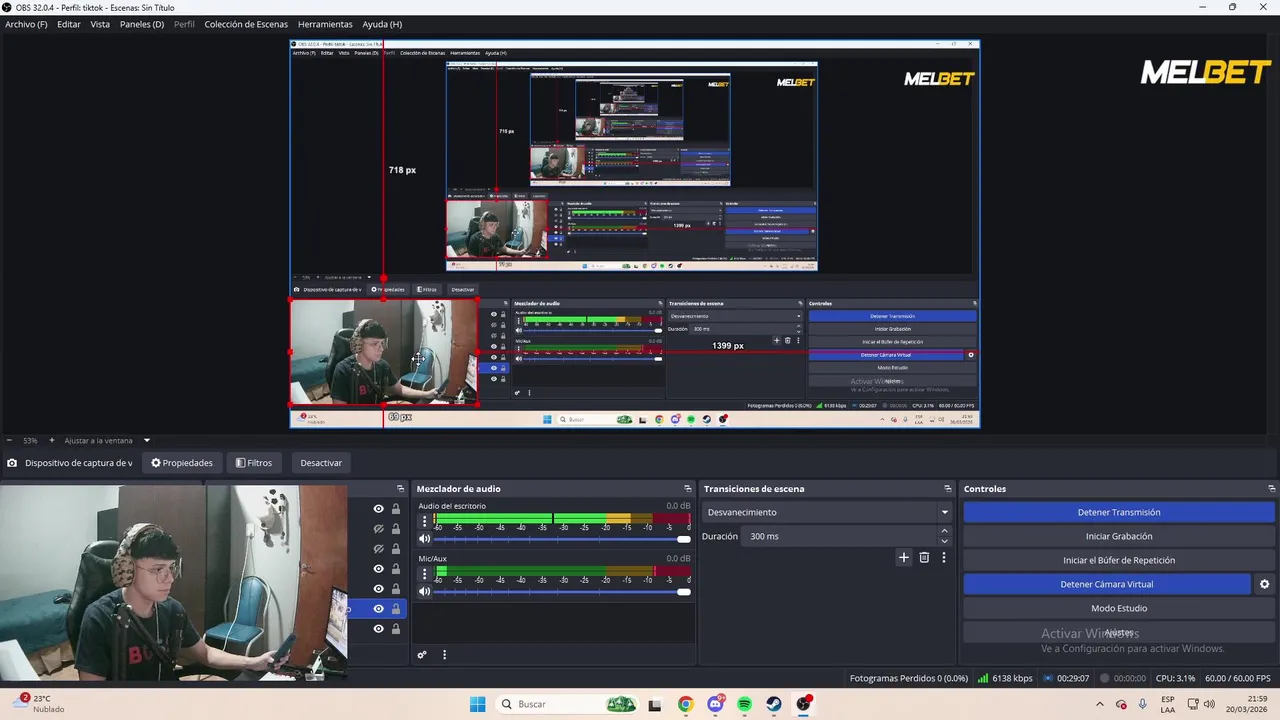Toggle visibility of the fourth source row
1280x720 pixels.
click(x=378, y=569)
